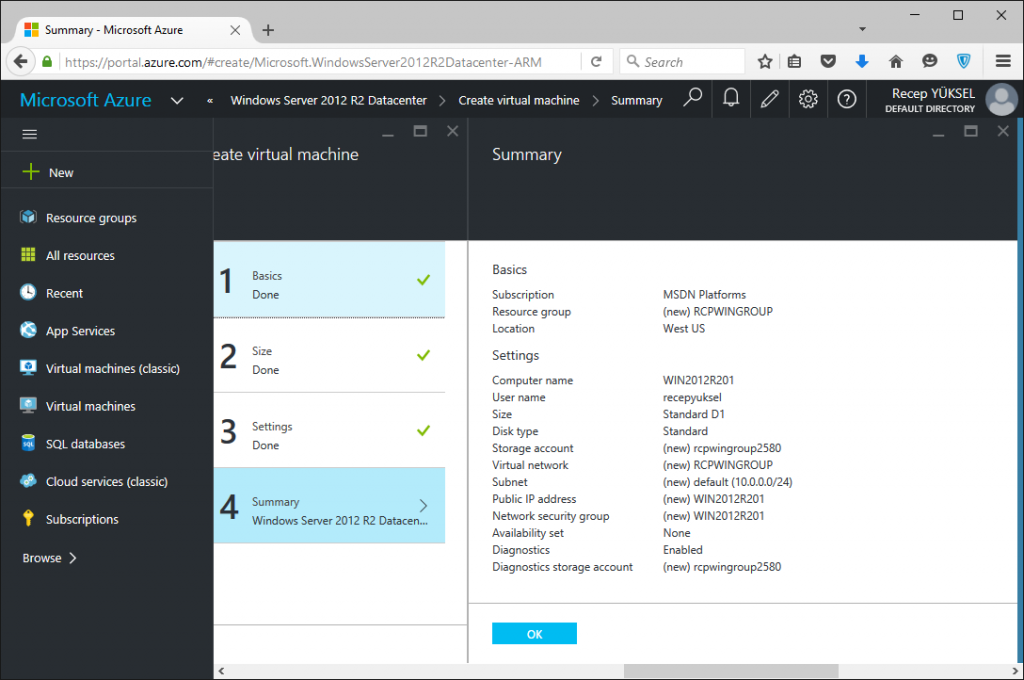
Task: Click the Firefox address bar URL
Action: 303,62
